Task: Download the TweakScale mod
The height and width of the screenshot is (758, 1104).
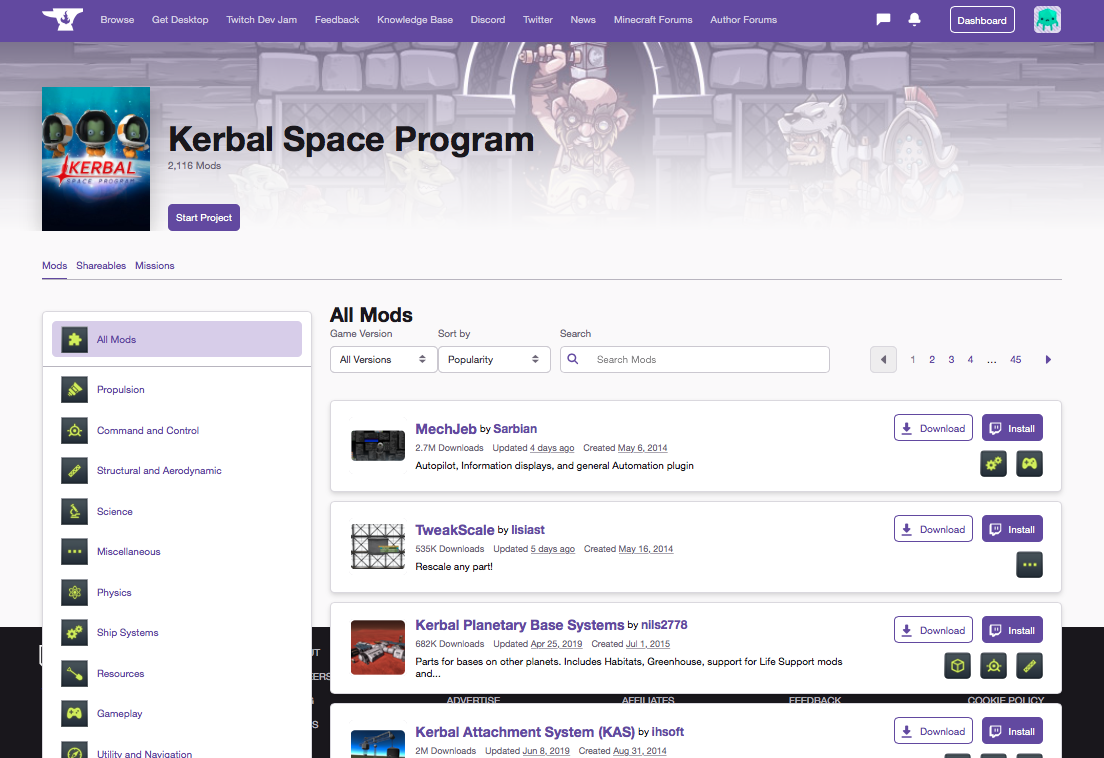Action: 934,529
